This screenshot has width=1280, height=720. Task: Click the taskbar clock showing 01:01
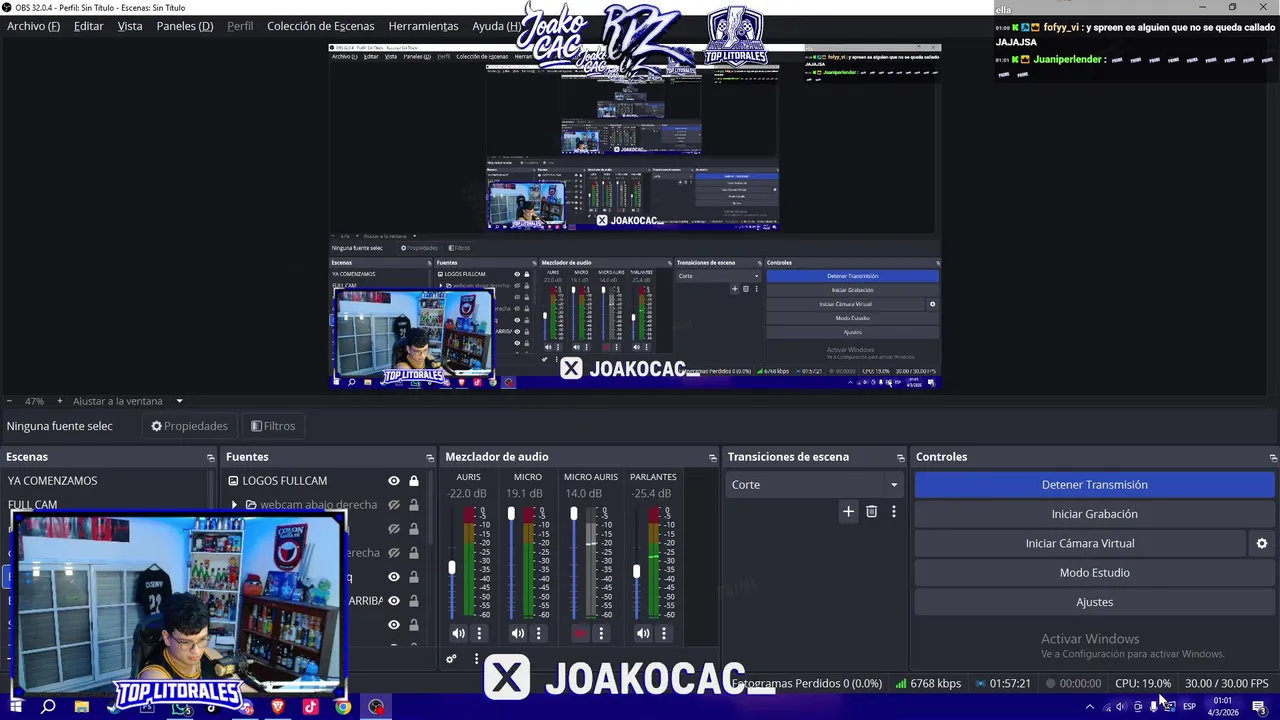click(1222, 707)
